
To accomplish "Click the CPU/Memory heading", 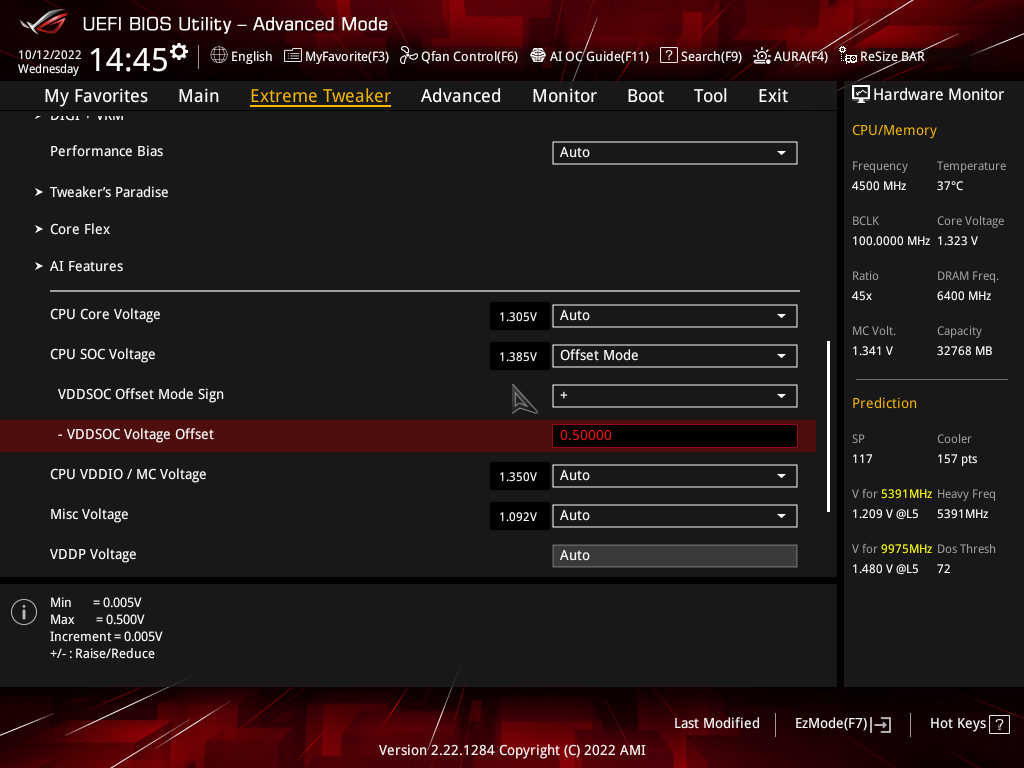I will pos(894,131).
